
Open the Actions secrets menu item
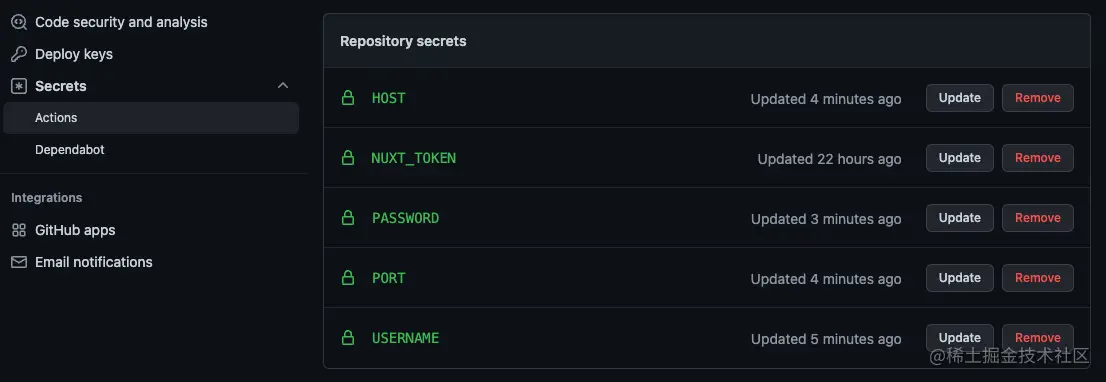click(151, 118)
